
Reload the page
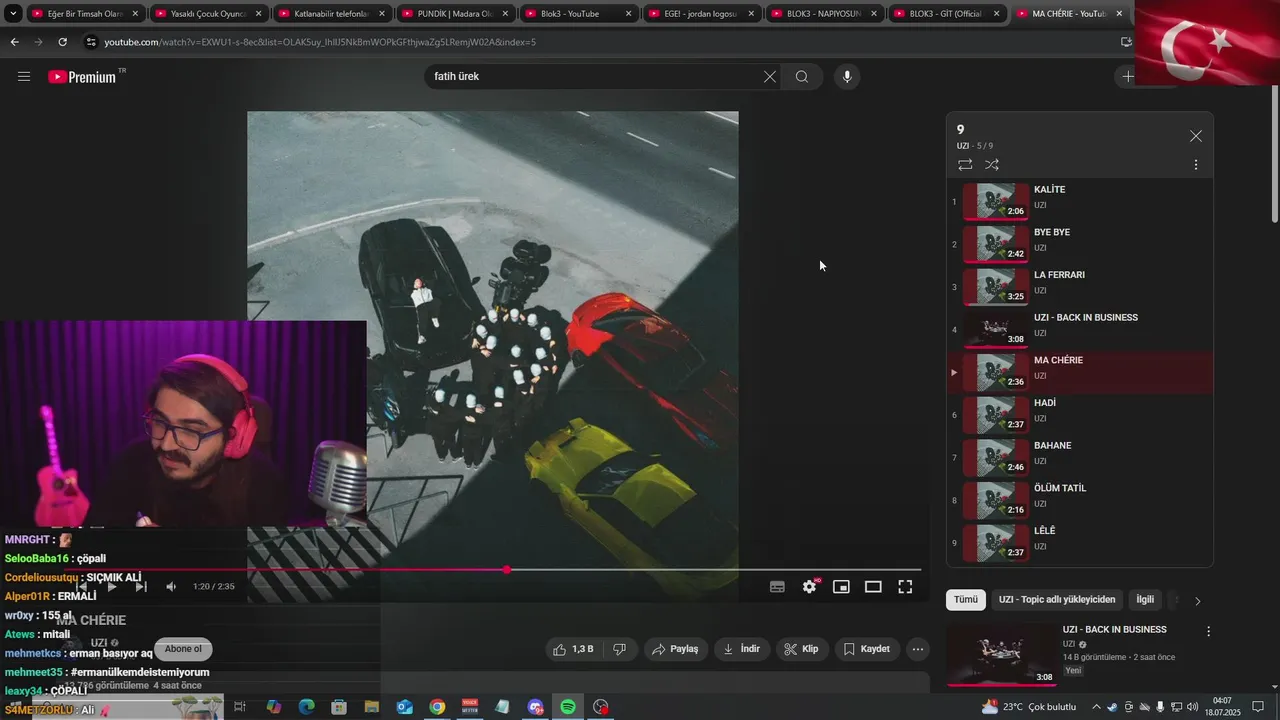pyautogui.click(x=62, y=42)
